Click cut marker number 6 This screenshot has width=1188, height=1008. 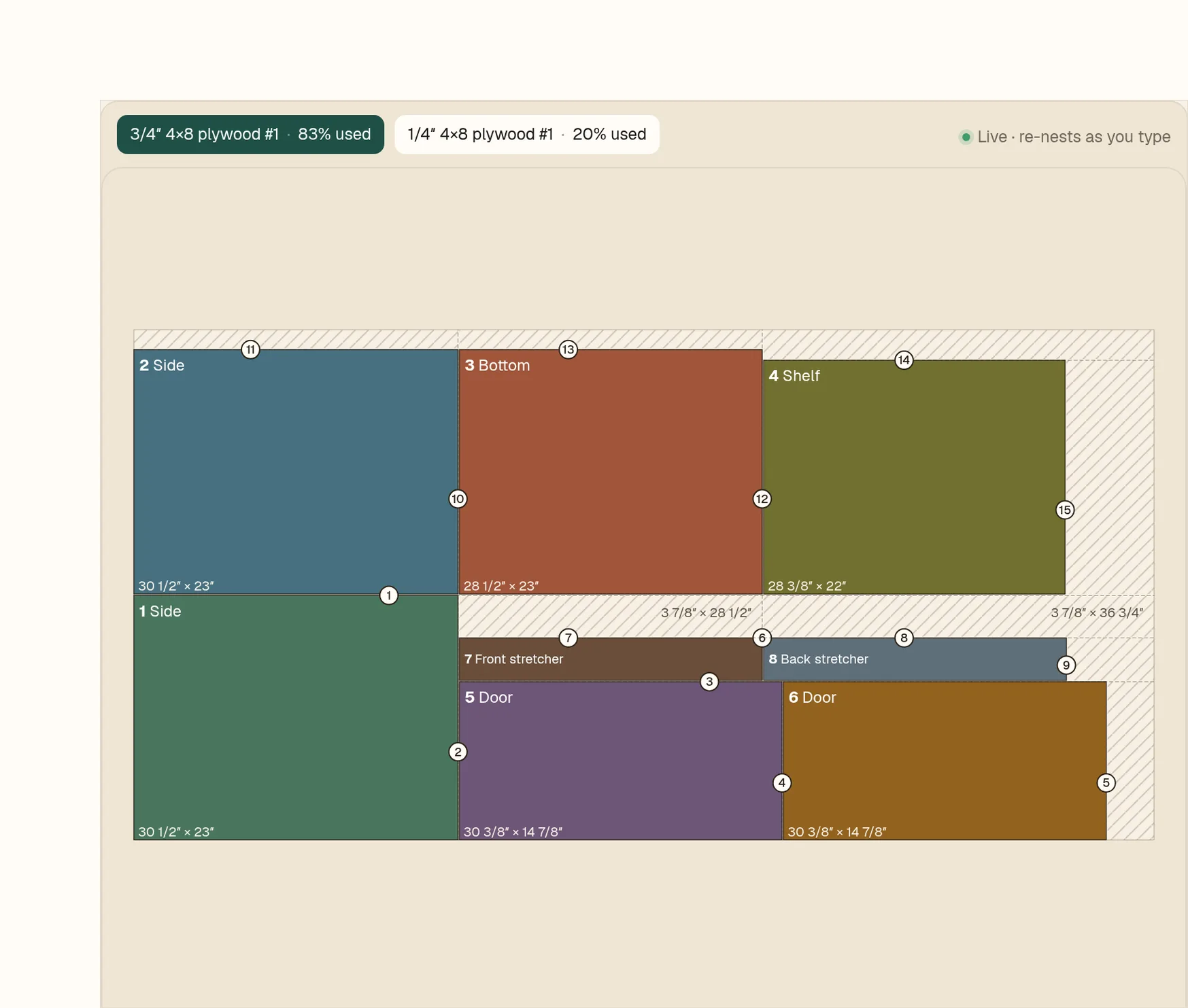[762, 638]
